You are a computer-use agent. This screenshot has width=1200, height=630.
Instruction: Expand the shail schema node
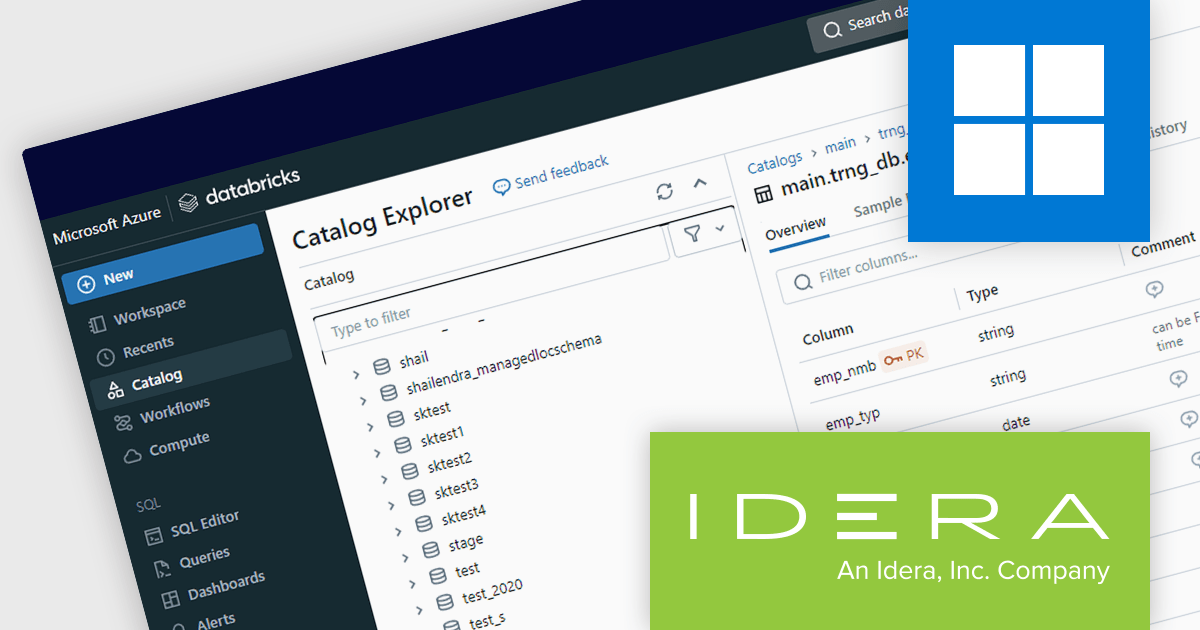pos(356,374)
